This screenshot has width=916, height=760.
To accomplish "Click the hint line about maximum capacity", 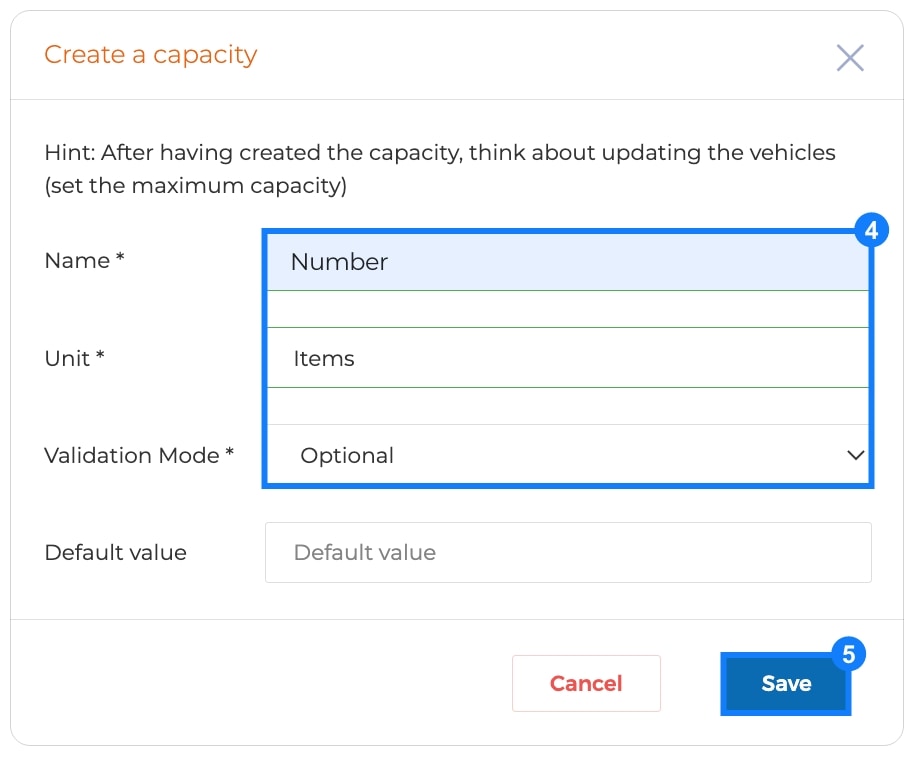I will [x=196, y=186].
